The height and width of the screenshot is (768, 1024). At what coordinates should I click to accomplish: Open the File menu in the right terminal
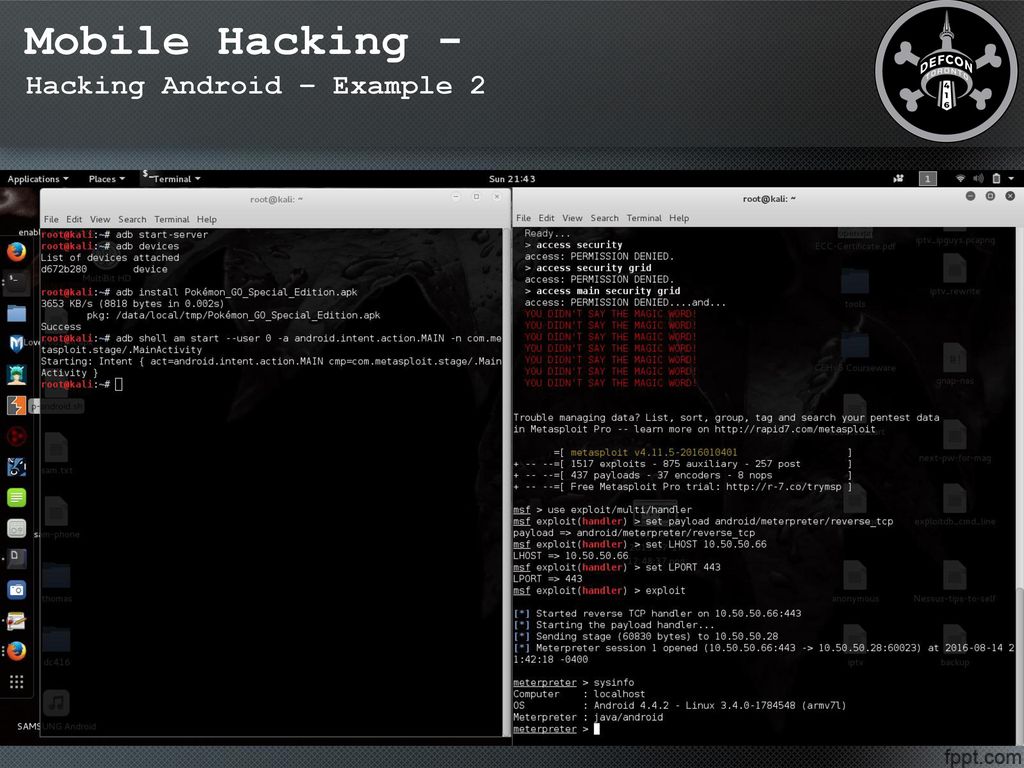[x=523, y=218]
